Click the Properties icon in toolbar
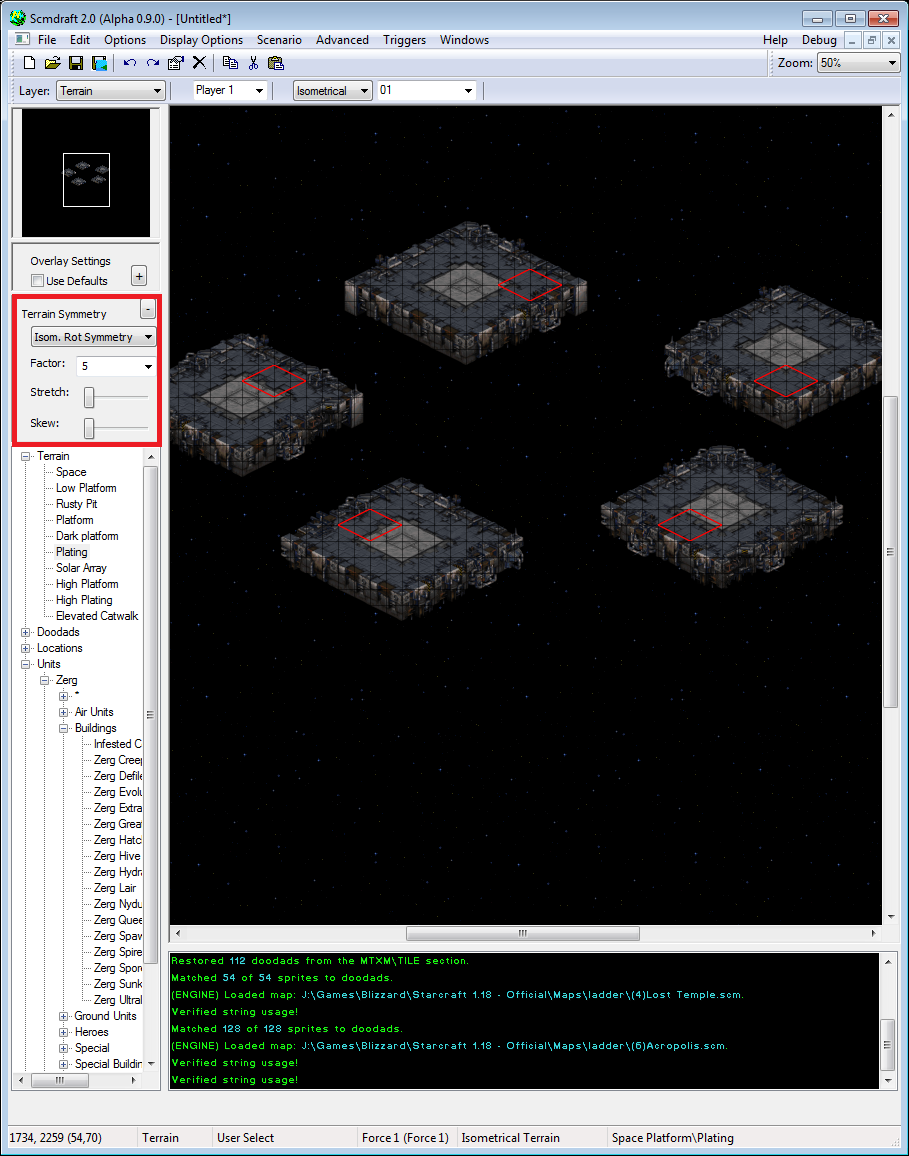This screenshot has height=1156, width=909. [176, 63]
